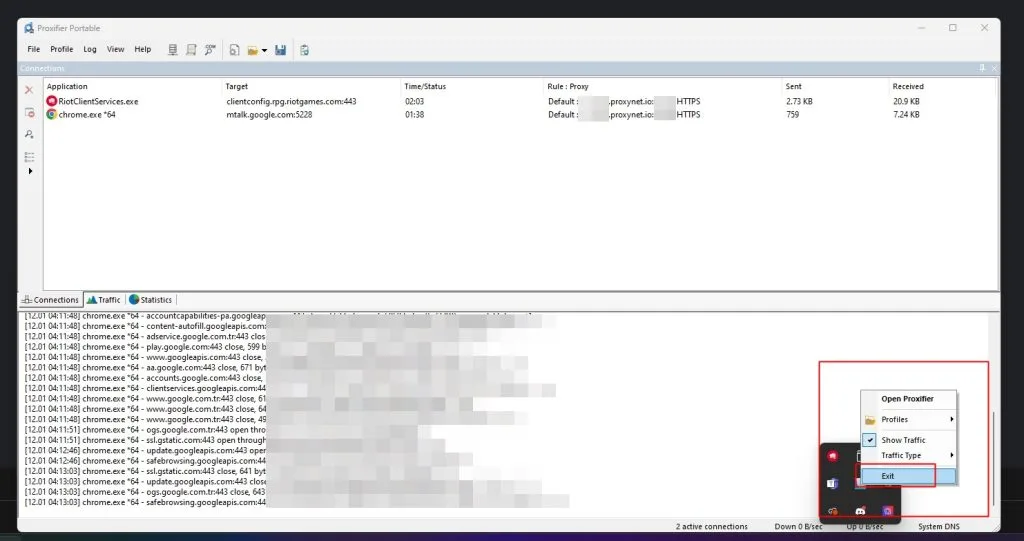This screenshot has height=541, width=1024.
Task: Open dropdown arrow beside folder toolbar icon
Action: [264, 50]
